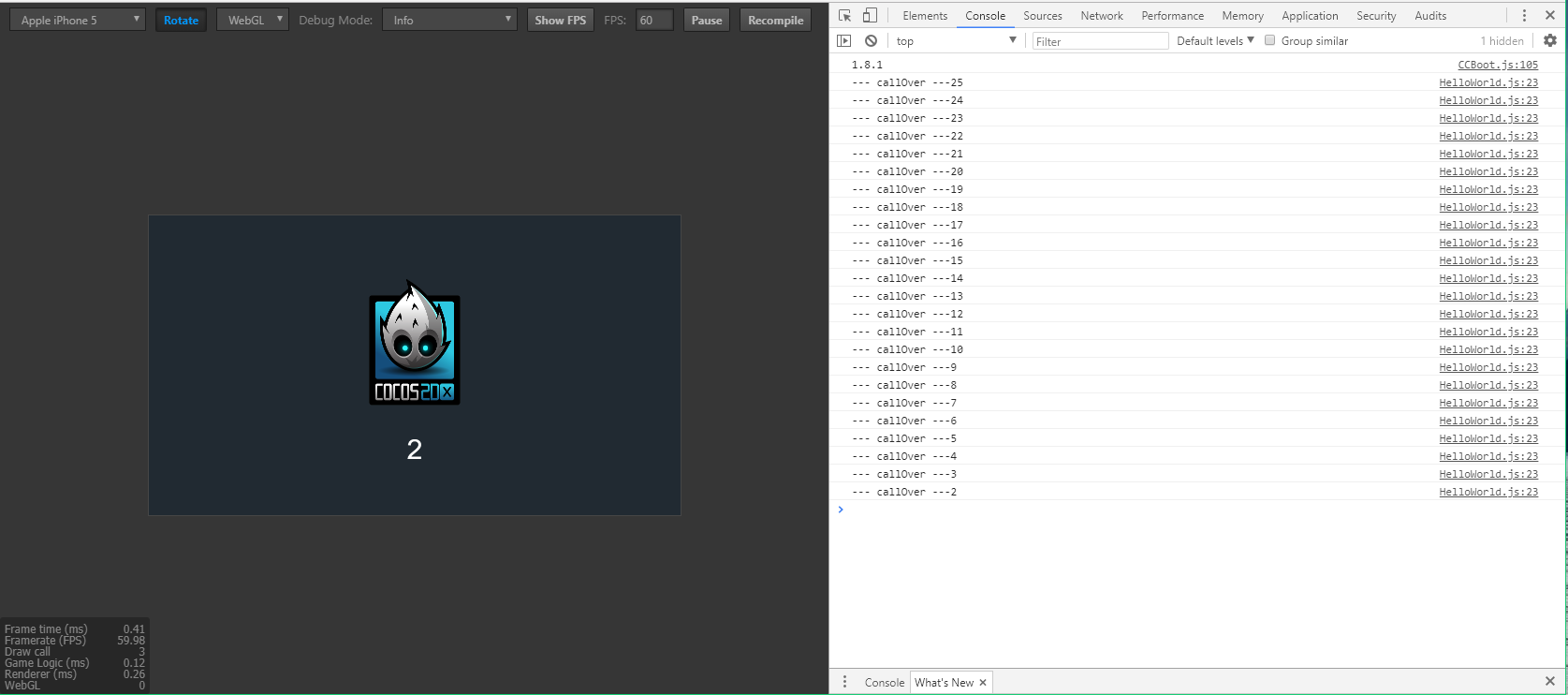Viewport: 1568px width, 695px height.
Task: Open the DevTools three-dot menu
Action: pos(1524,16)
